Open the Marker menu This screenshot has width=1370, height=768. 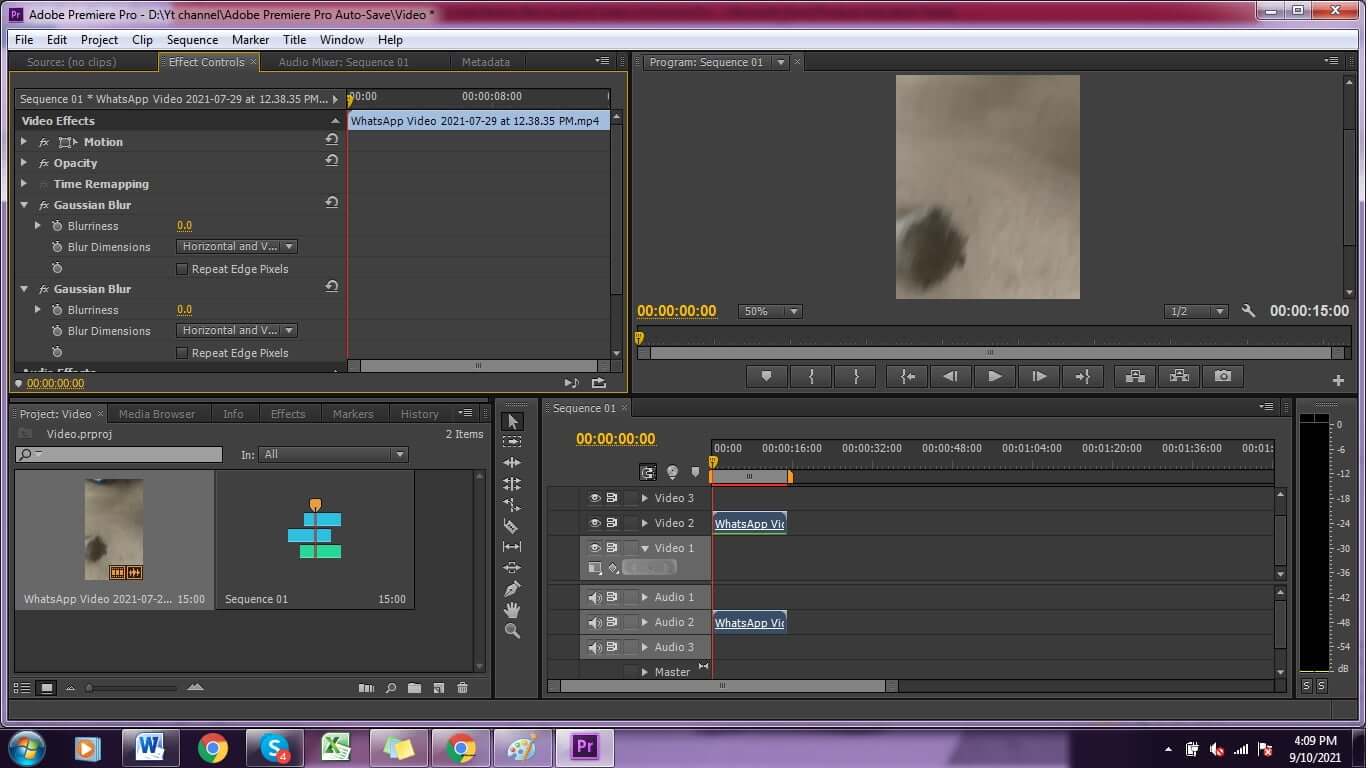tap(250, 40)
